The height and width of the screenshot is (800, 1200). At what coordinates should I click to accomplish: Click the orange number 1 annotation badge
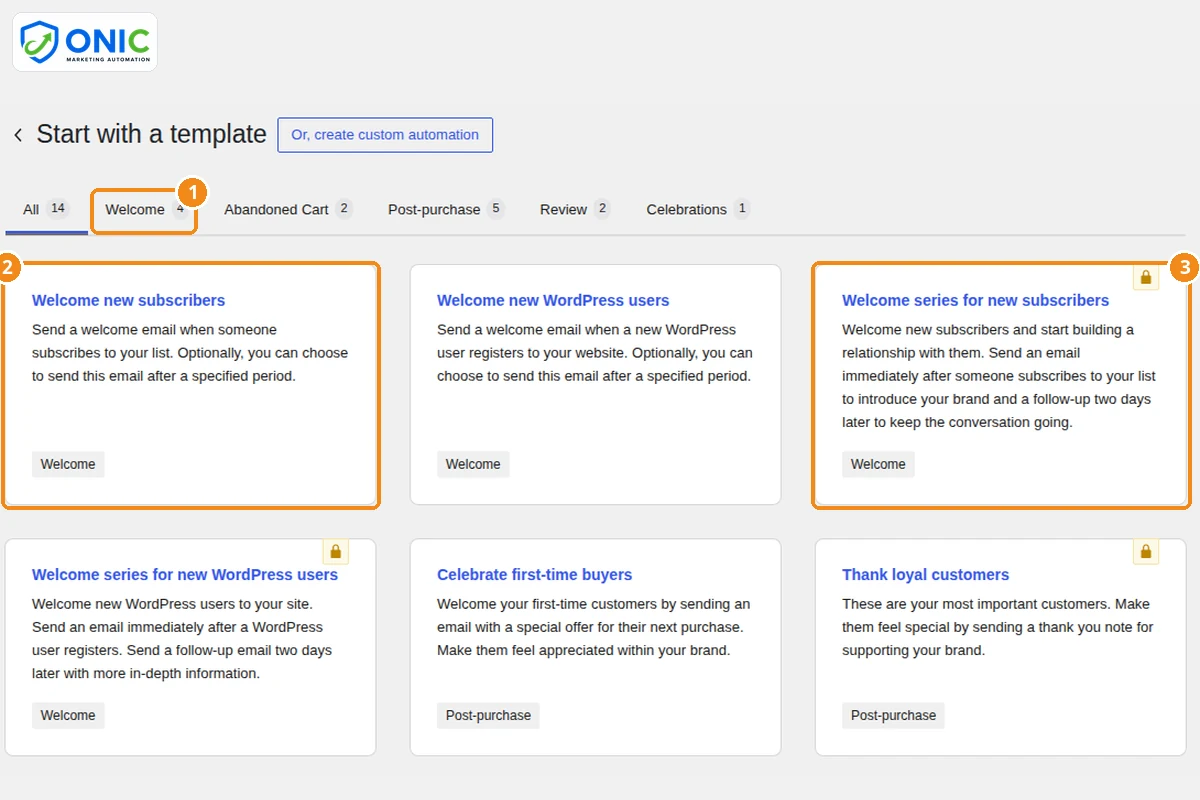tap(192, 193)
